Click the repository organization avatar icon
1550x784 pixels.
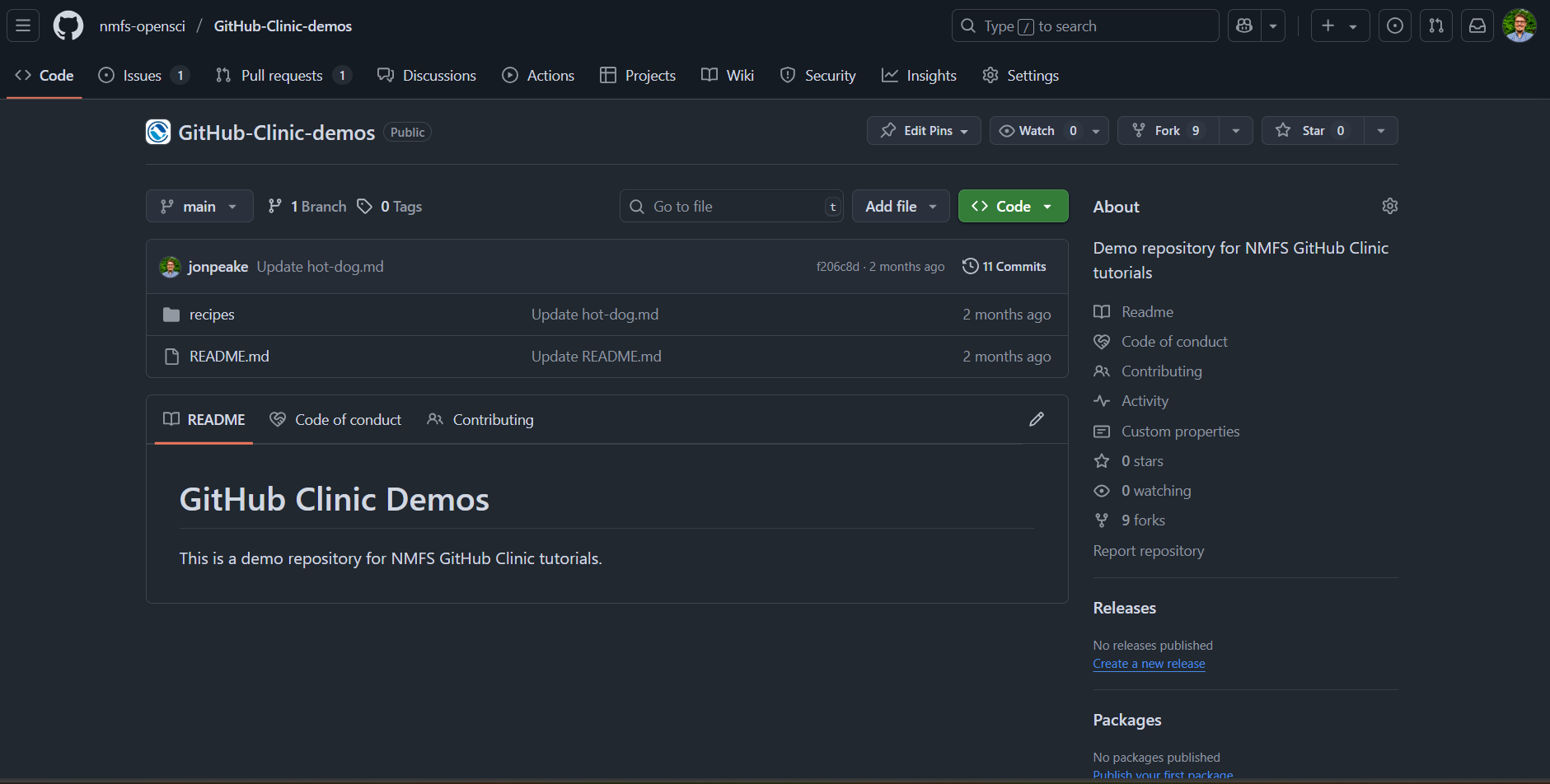pyautogui.click(x=158, y=132)
